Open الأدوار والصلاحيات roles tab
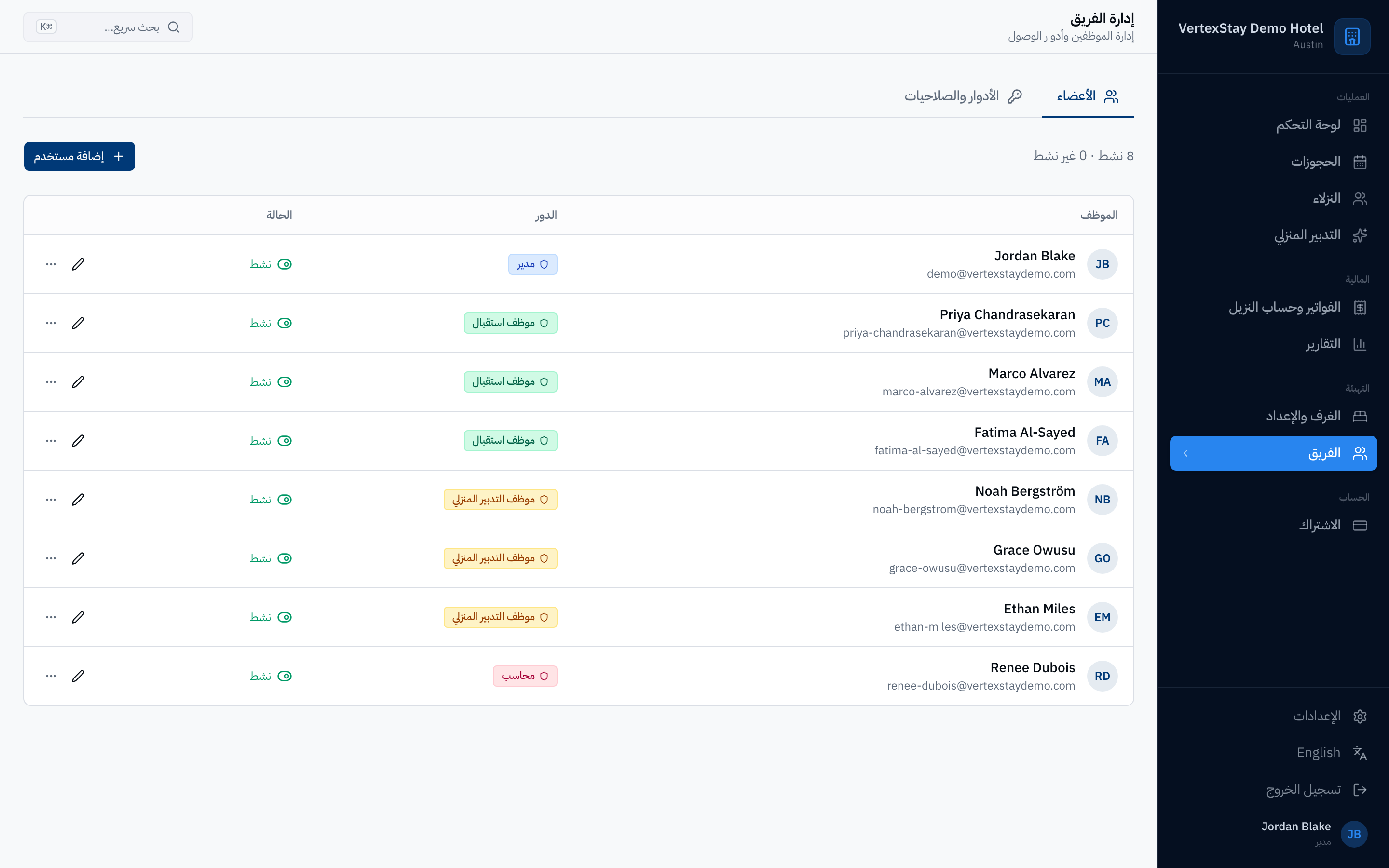 963,96
